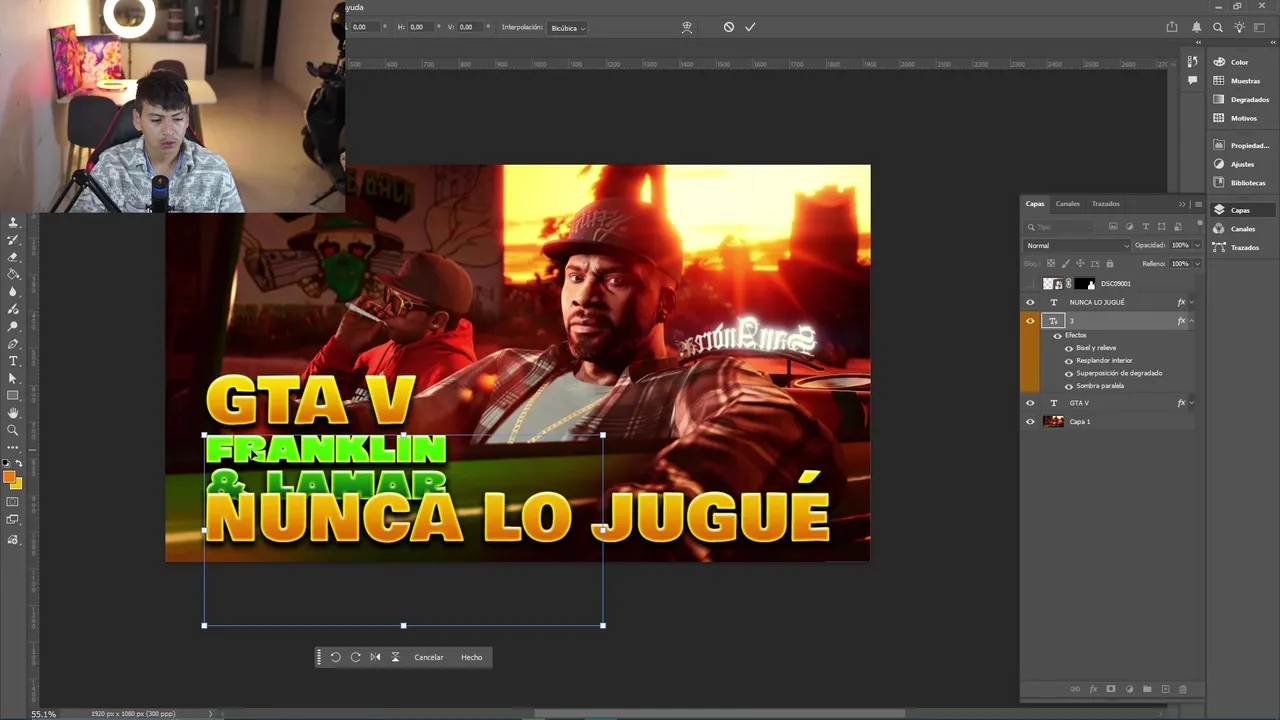
Task: Switch to the Canales tab
Action: tap(1068, 204)
